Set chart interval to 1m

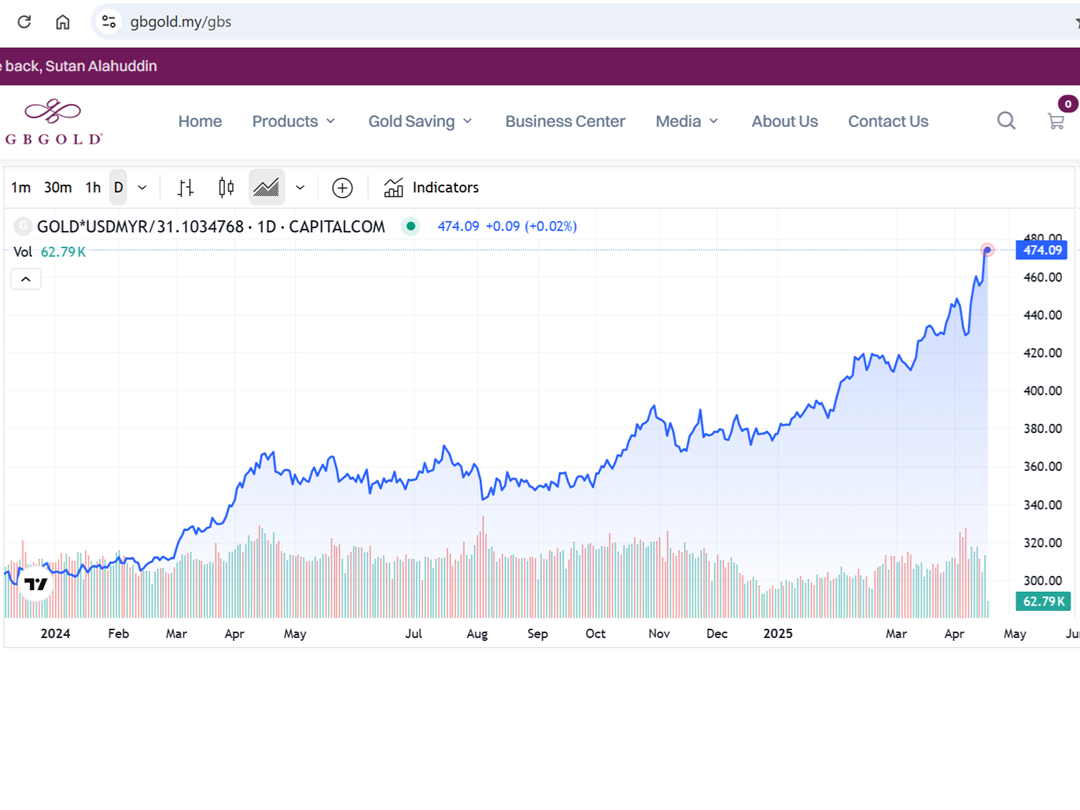click(21, 188)
